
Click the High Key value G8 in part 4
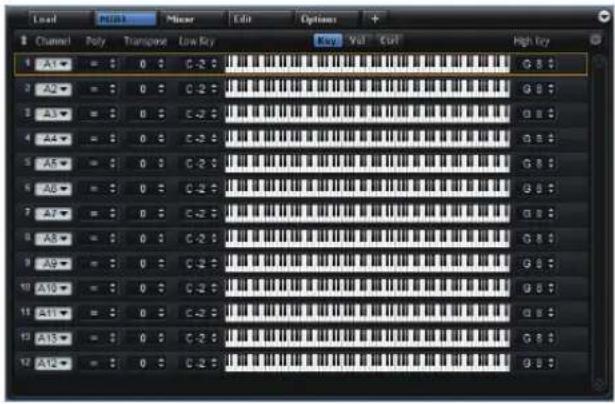point(533,139)
